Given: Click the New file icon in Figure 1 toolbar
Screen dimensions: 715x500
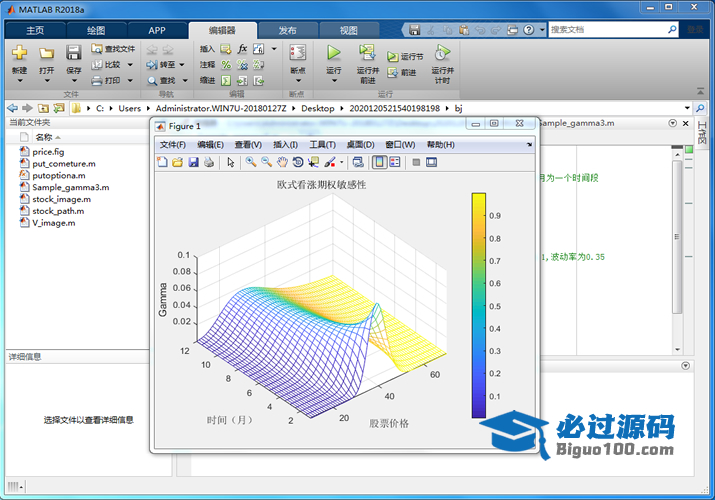Looking at the screenshot, I should click(x=162, y=162).
